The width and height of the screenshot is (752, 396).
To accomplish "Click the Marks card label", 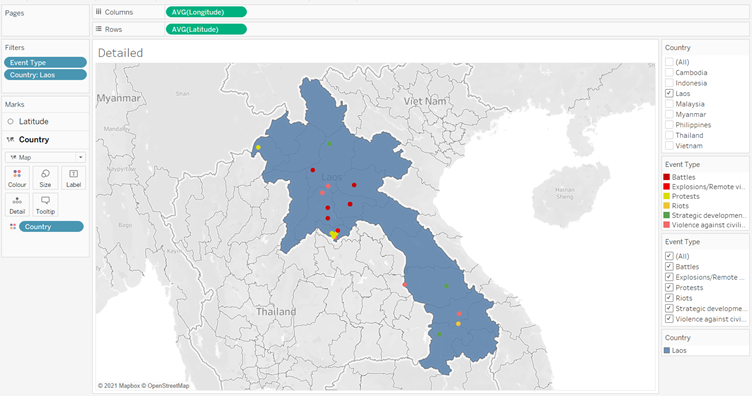I will 14,104.
